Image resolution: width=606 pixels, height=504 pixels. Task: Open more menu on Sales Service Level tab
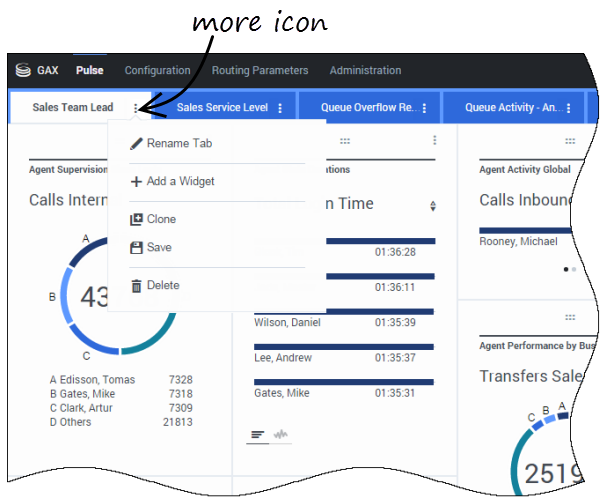pyautogui.click(x=280, y=108)
